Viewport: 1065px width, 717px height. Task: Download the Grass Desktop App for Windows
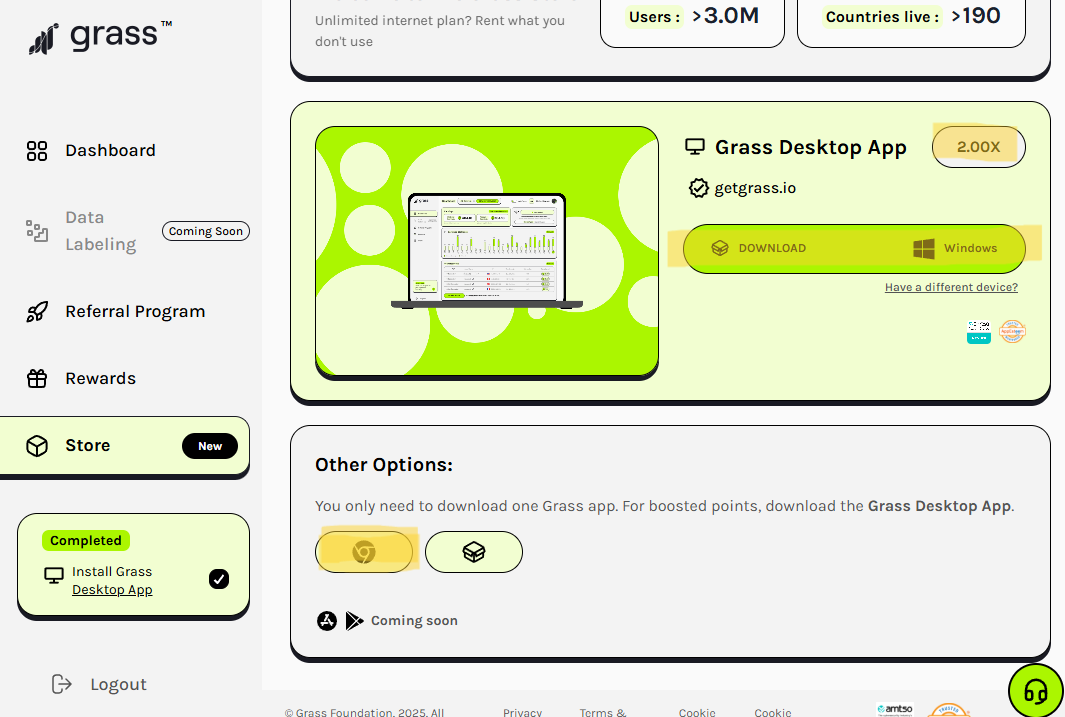coord(854,249)
